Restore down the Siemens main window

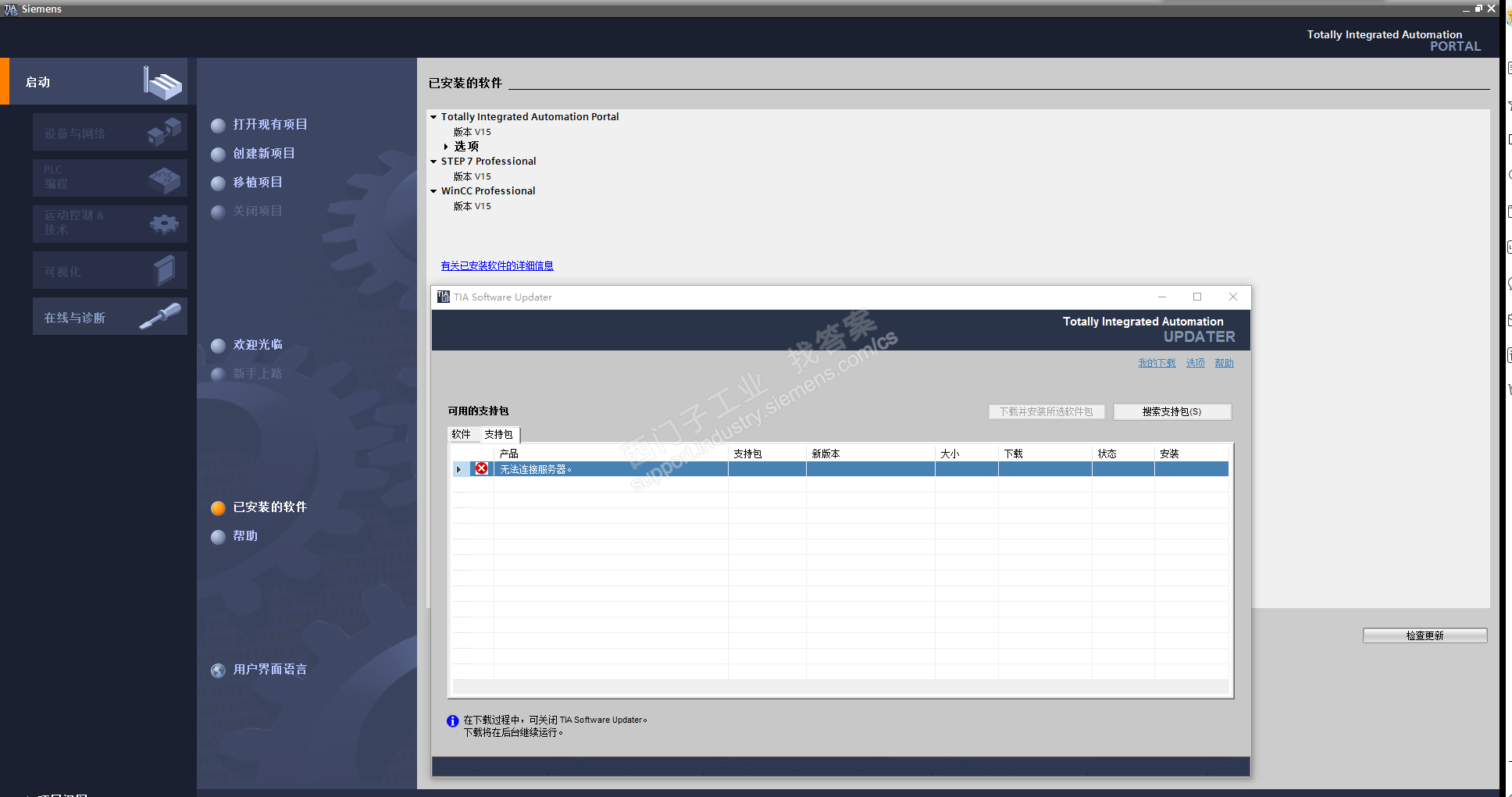pos(1478,9)
